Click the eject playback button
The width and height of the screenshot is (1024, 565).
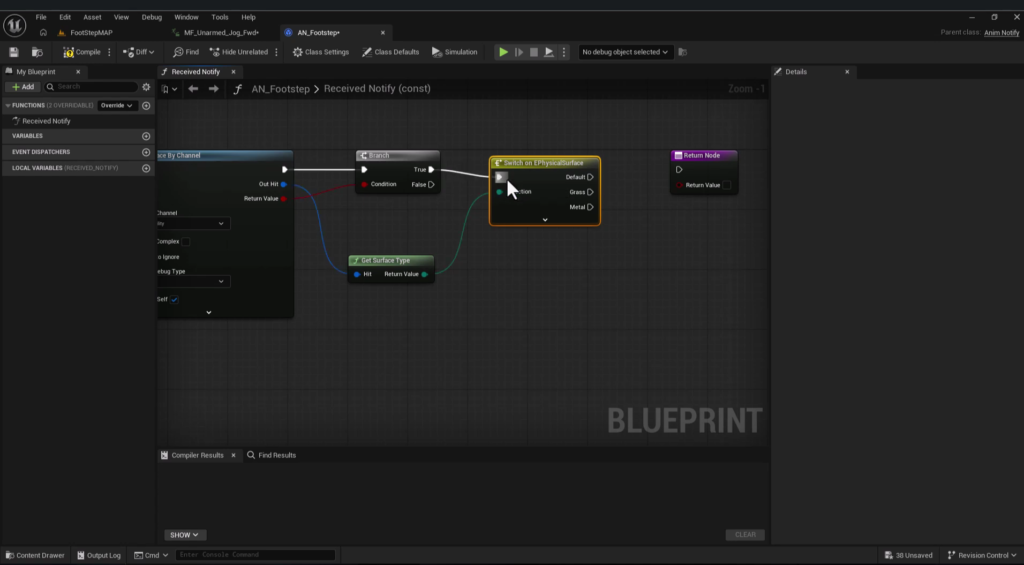[x=549, y=52]
